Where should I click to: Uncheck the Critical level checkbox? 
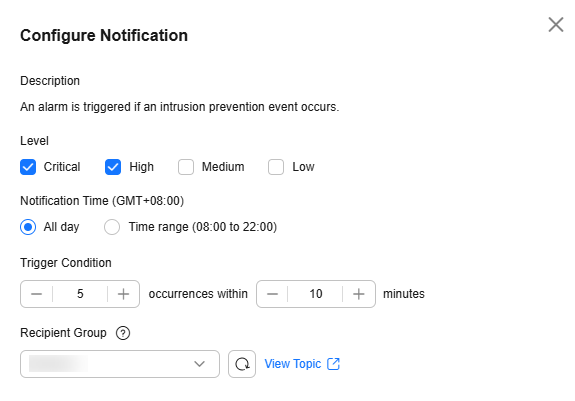click(x=28, y=167)
